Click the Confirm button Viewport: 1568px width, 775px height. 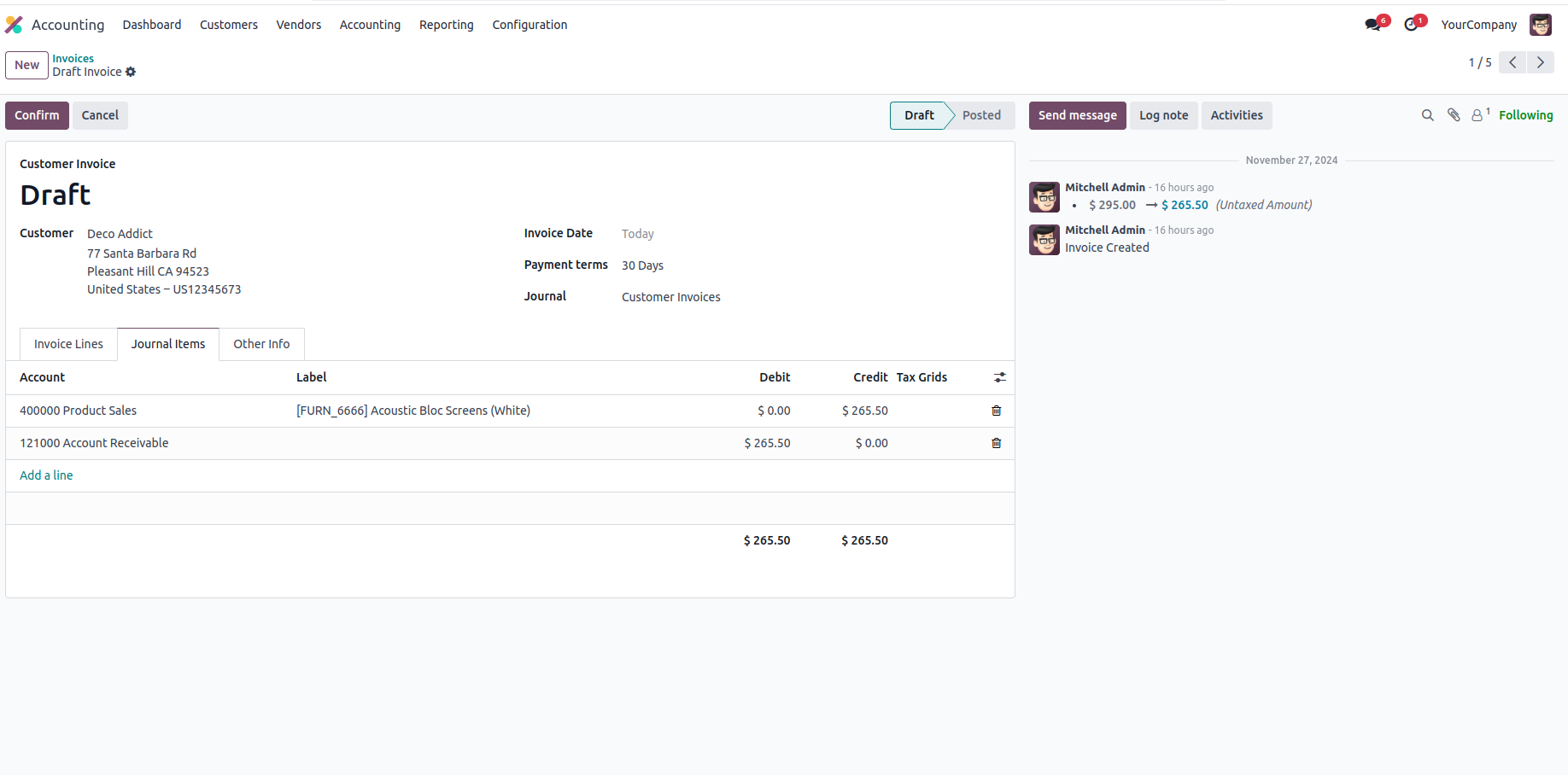(x=37, y=115)
